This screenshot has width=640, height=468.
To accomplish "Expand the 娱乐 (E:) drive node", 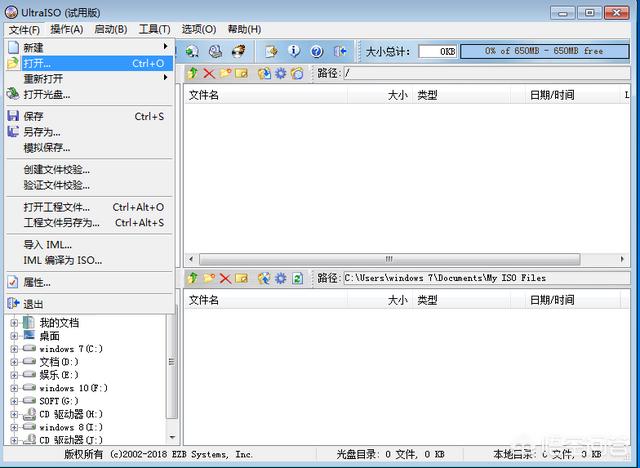I will point(14,375).
